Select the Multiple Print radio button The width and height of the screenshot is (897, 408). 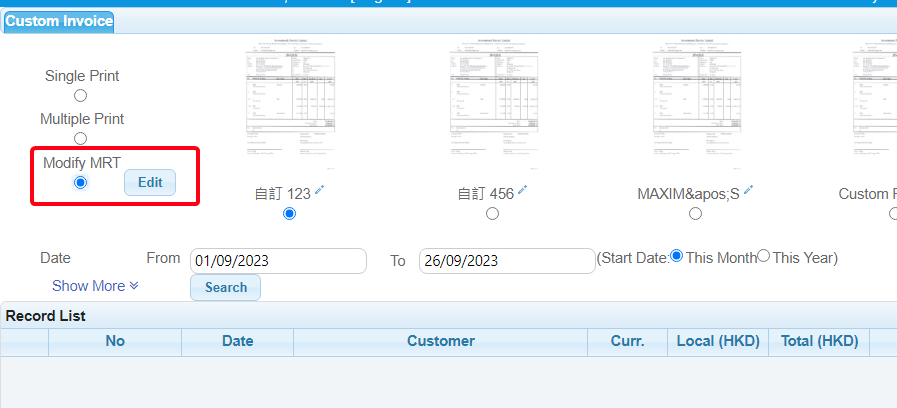click(81, 139)
